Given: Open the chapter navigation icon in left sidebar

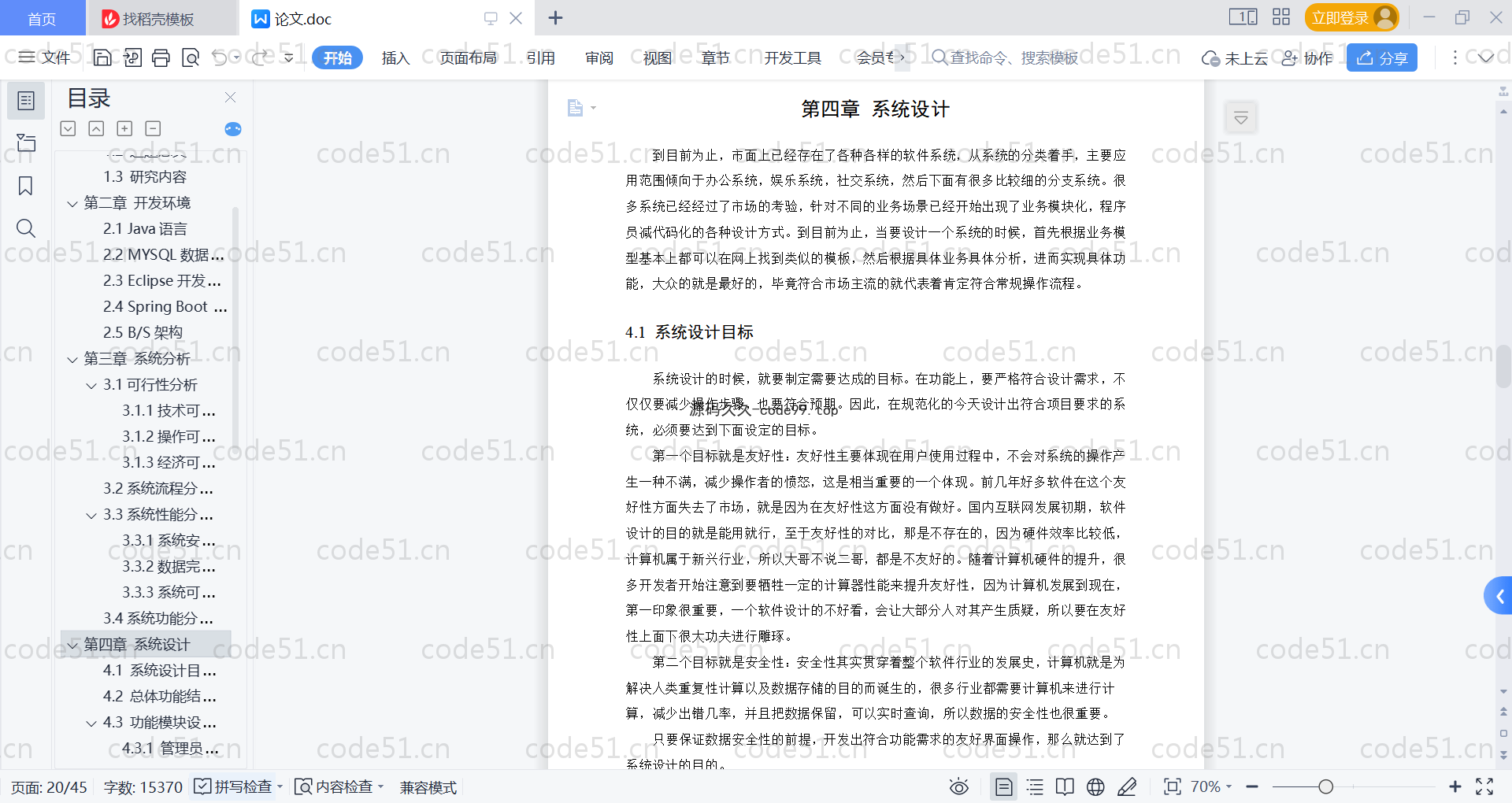Looking at the screenshot, I should pos(26,142).
